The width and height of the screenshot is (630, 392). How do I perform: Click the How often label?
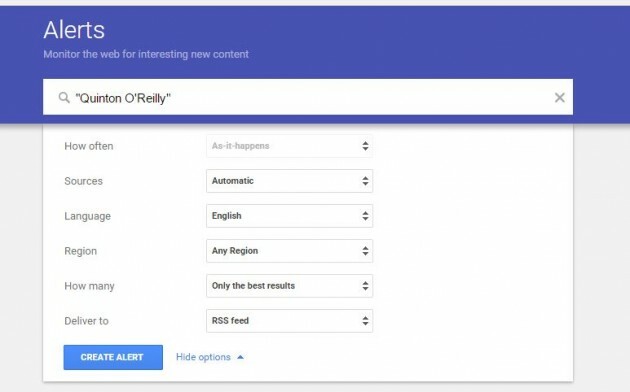pyautogui.click(x=89, y=146)
